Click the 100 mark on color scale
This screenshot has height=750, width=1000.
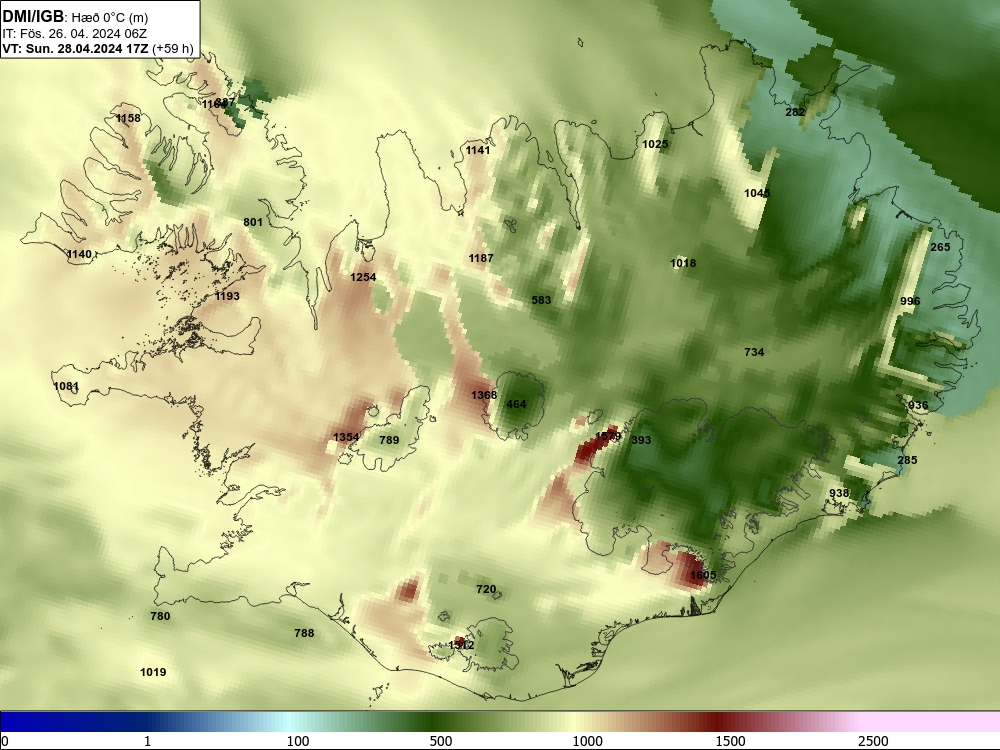(x=298, y=741)
